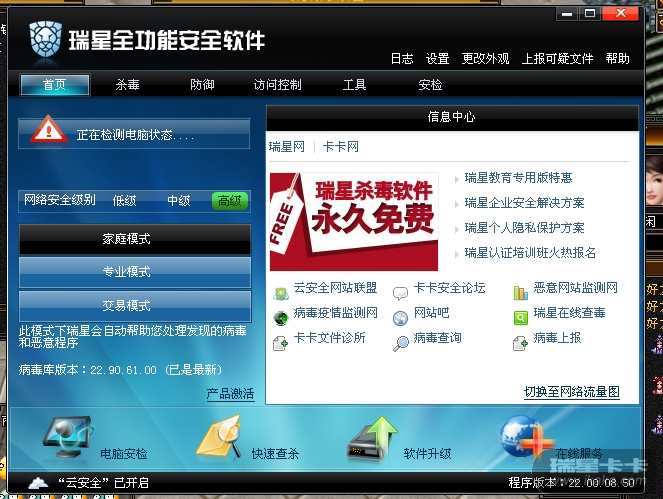Open the 安检 security check tab
The width and height of the screenshot is (663, 499).
click(x=430, y=85)
